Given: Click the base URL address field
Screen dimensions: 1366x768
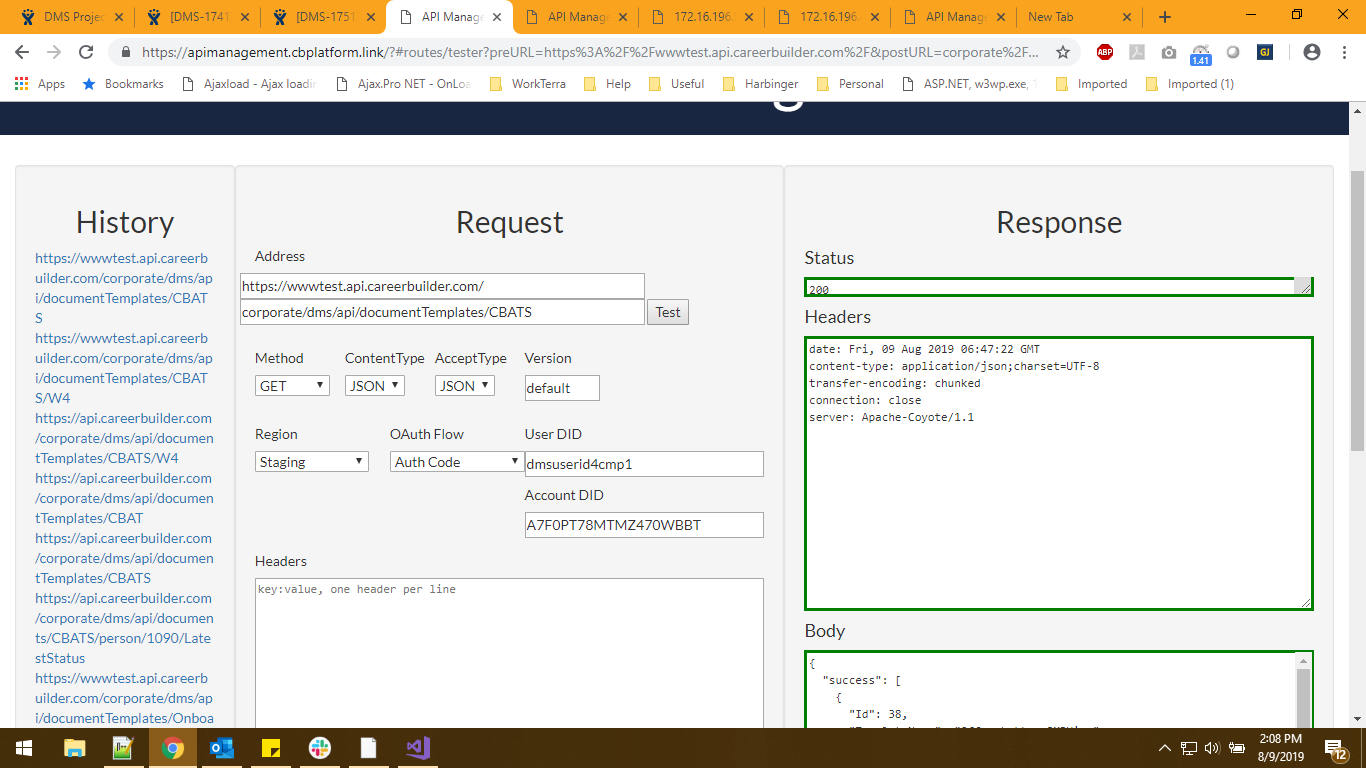Looking at the screenshot, I should tap(442, 286).
